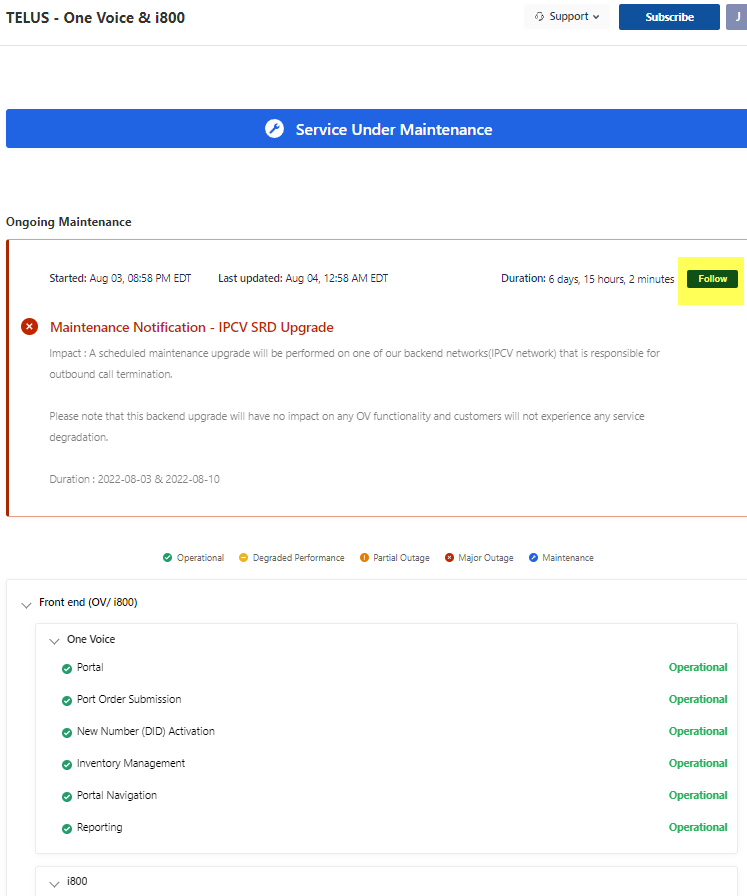
Task: Click New Number (DID) Activation check icon
Action: [x=67, y=733]
